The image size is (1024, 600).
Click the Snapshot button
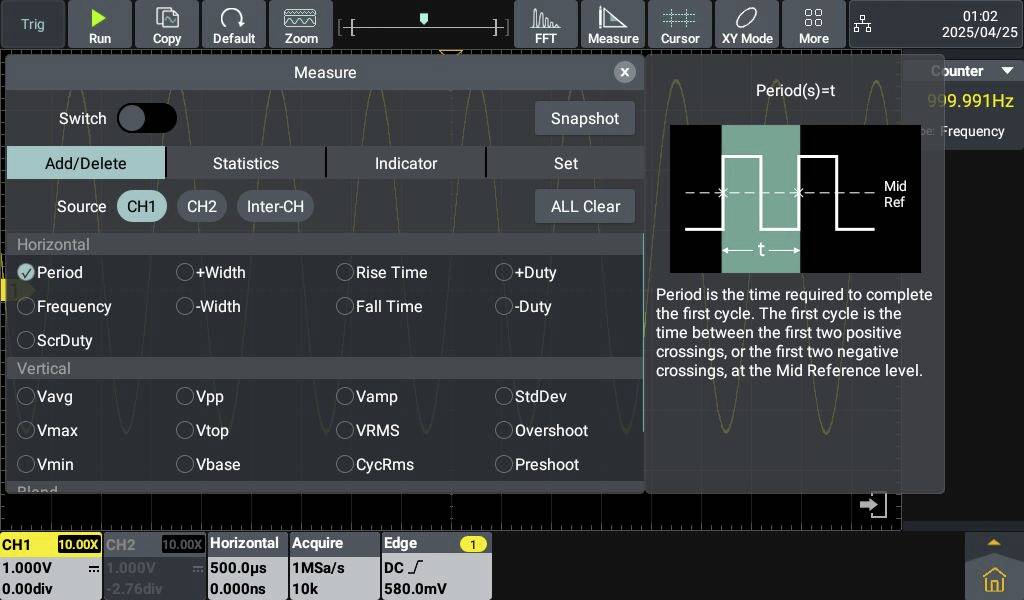click(584, 118)
